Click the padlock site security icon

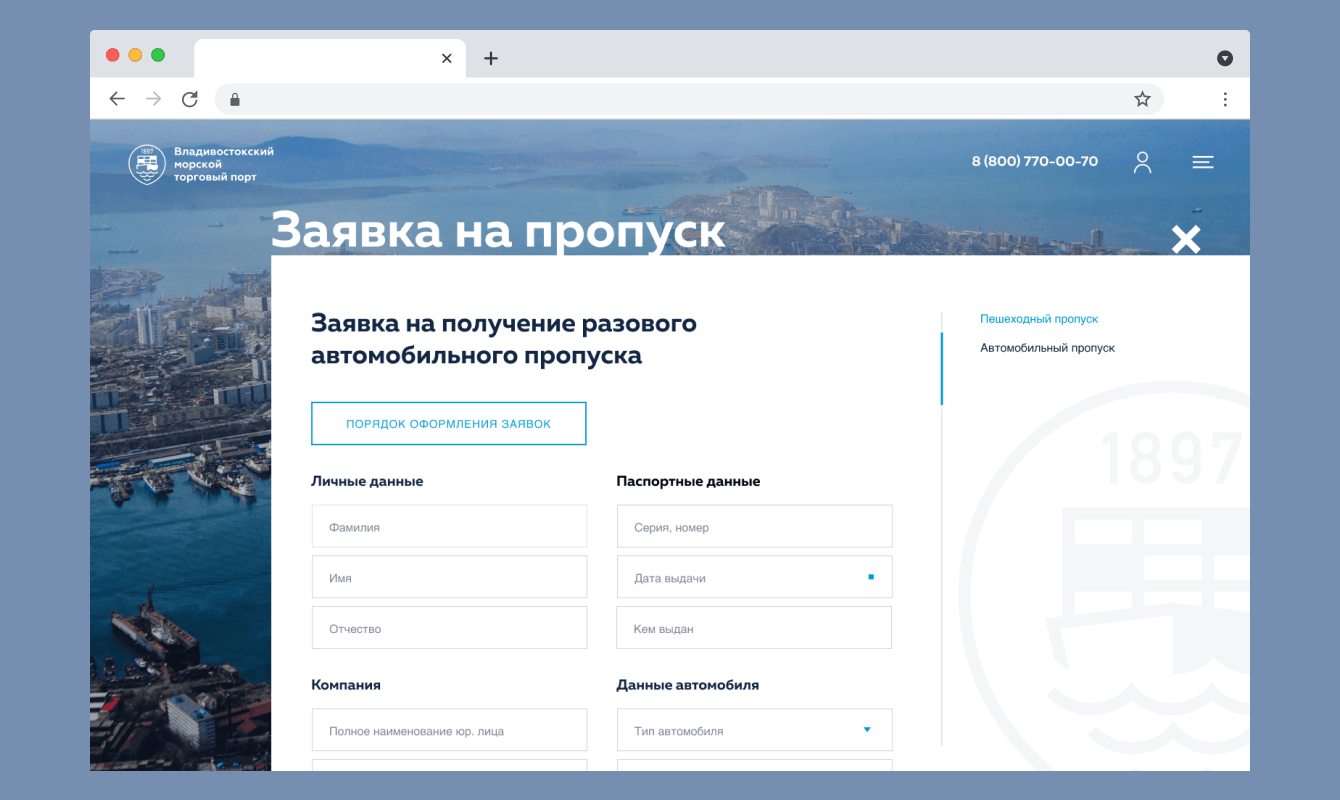click(235, 99)
